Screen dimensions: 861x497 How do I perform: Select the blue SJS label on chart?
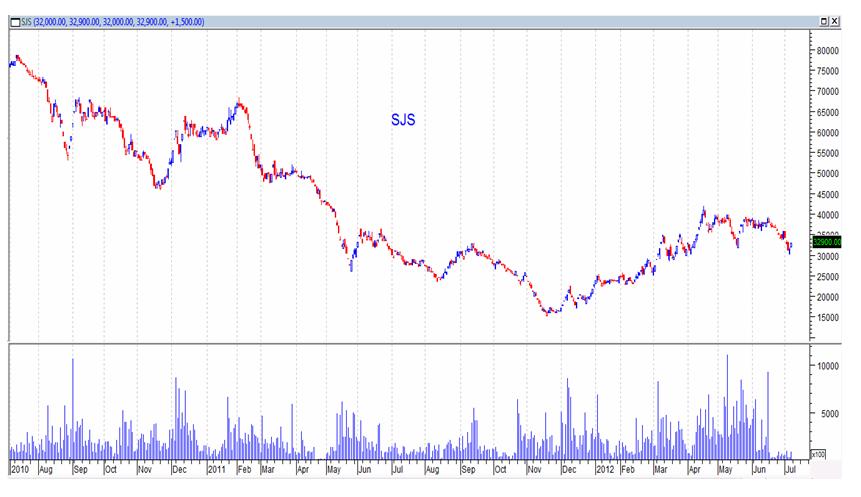pos(402,120)
